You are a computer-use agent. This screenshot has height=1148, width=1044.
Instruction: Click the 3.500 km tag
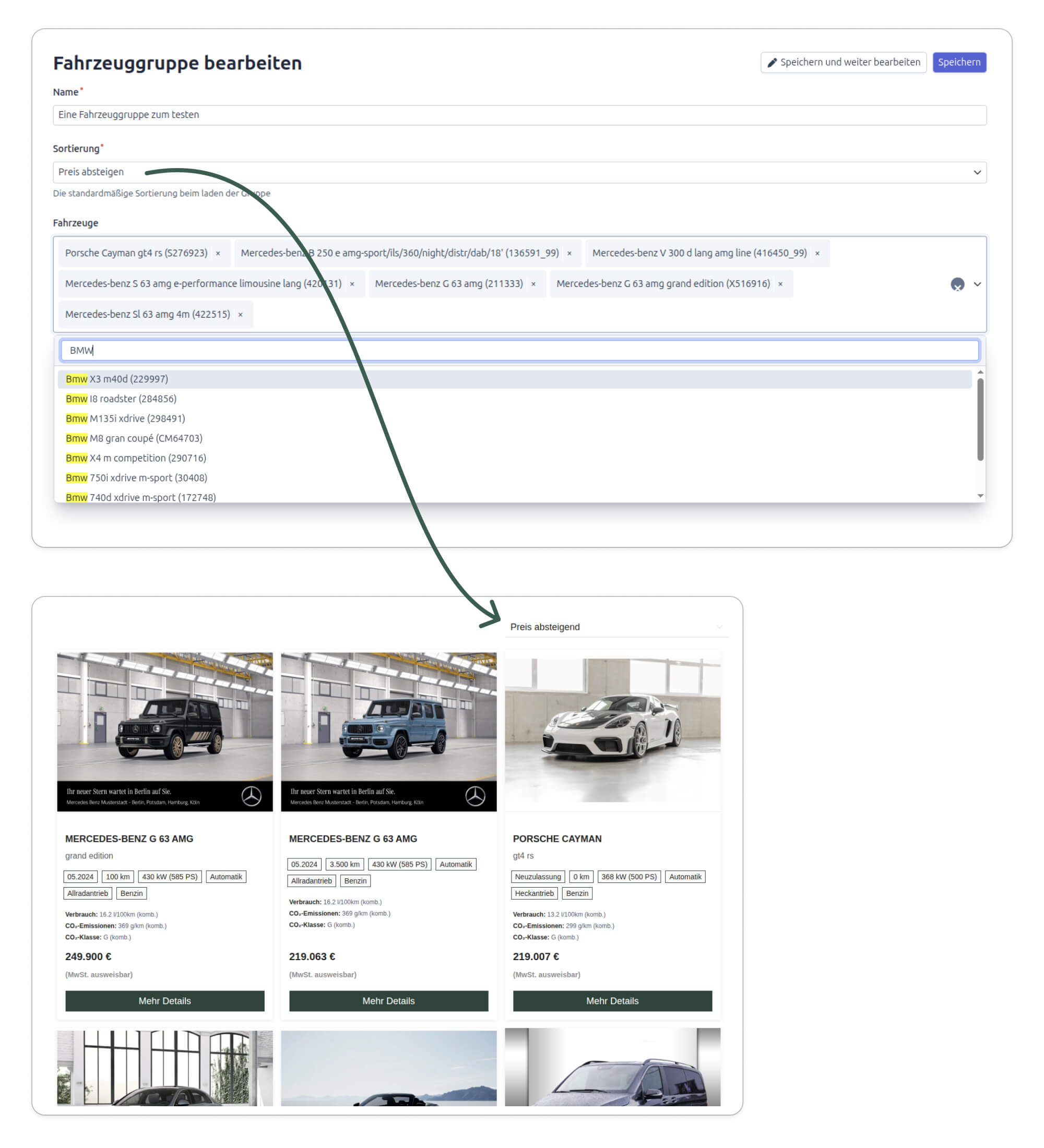click(345, 865)
